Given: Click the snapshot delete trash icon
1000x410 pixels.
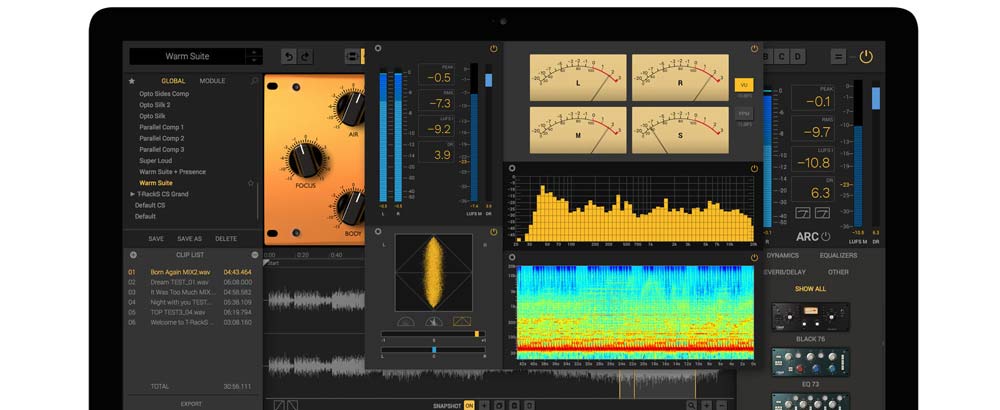Looking at the screenshot, I should (x=529, y=406).
